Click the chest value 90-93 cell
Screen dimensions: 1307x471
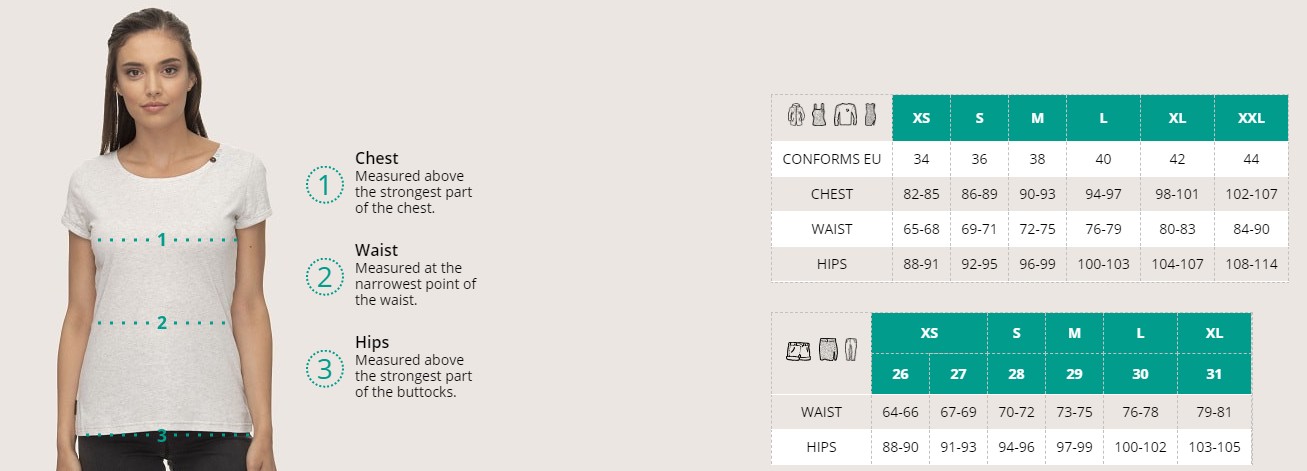[1037, 193]
